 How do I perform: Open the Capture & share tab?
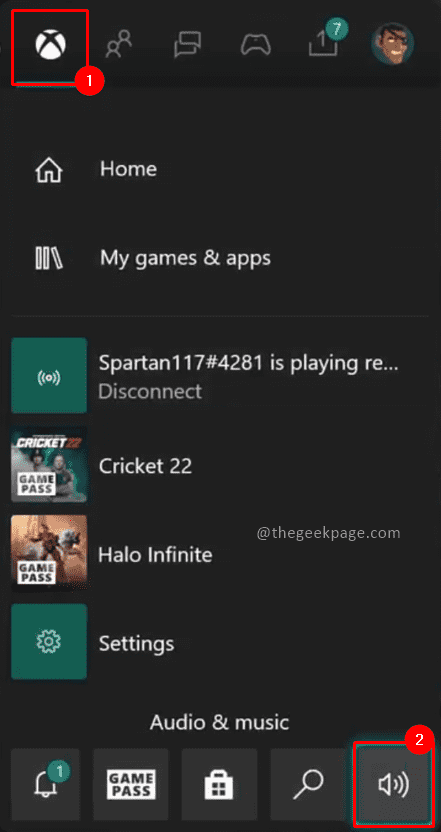click(x=325, y=41)
